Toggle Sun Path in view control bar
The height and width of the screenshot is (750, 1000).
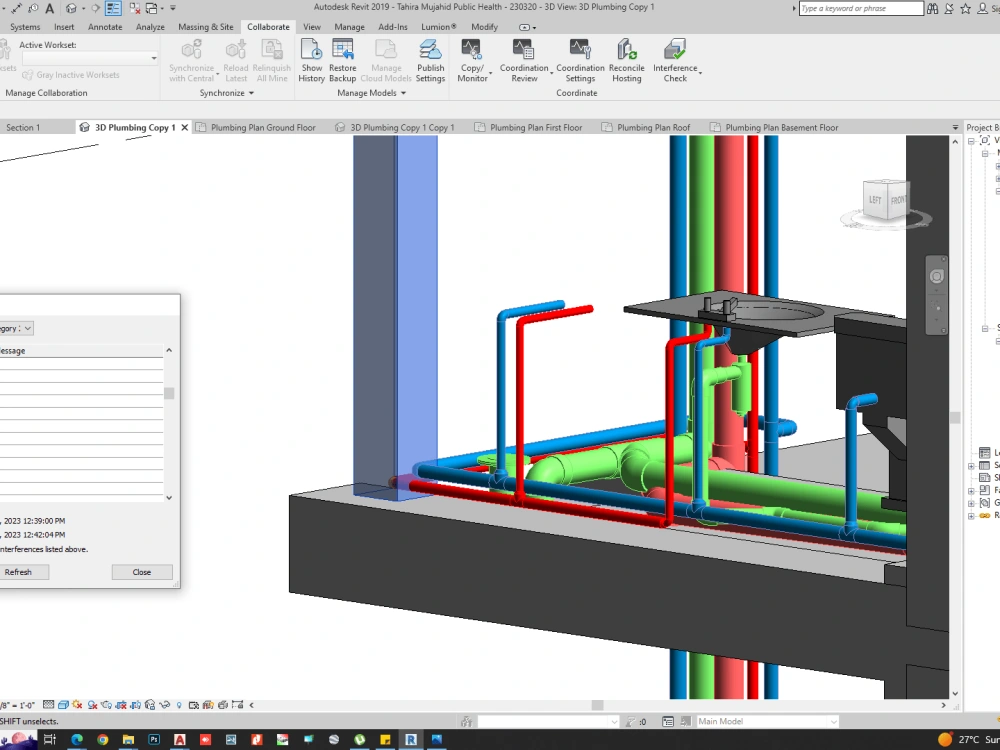click(x=77, y=705)
